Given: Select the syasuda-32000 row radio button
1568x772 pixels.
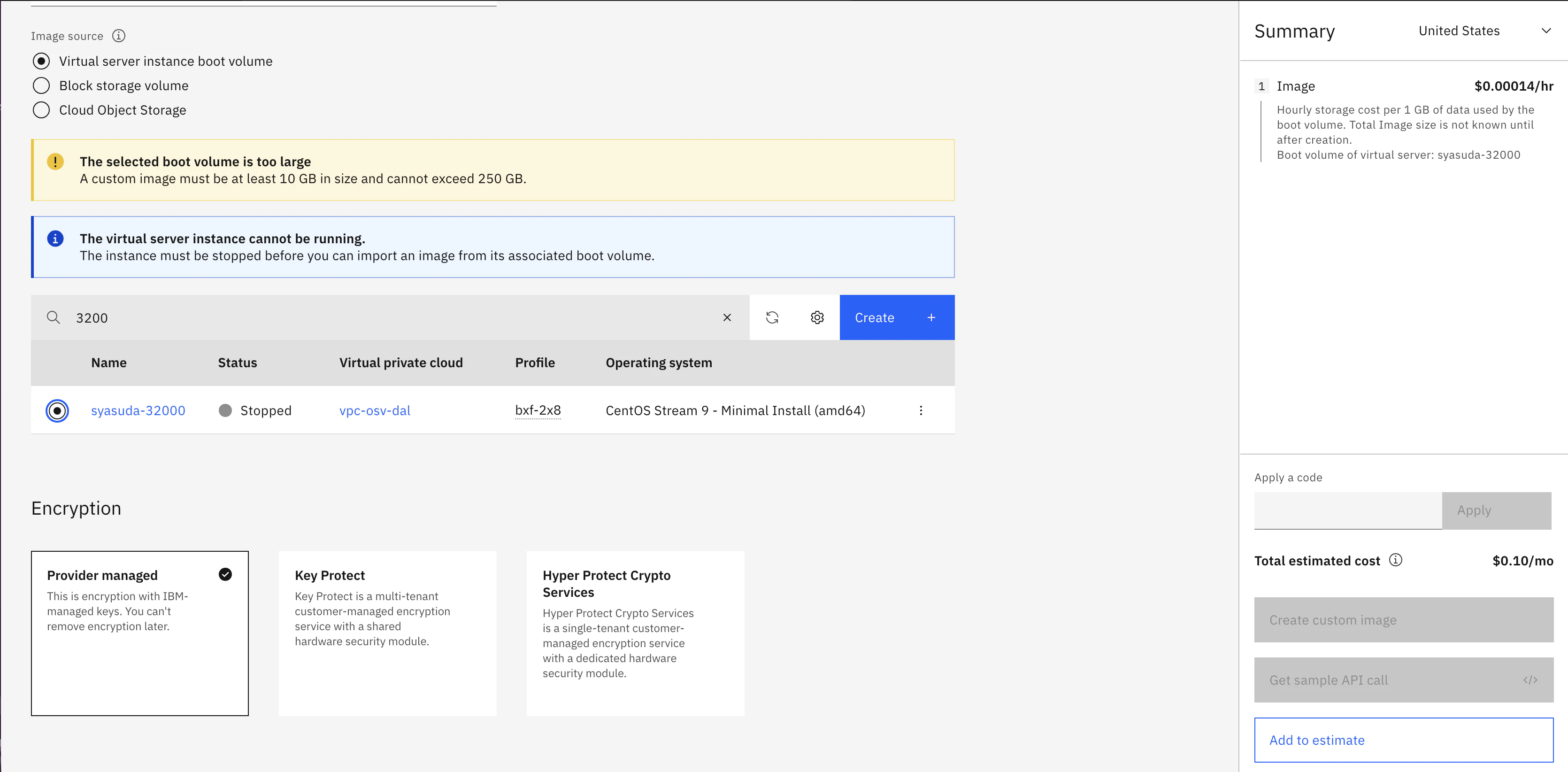Looking at the screenshot, I should (x=57, y=410).
